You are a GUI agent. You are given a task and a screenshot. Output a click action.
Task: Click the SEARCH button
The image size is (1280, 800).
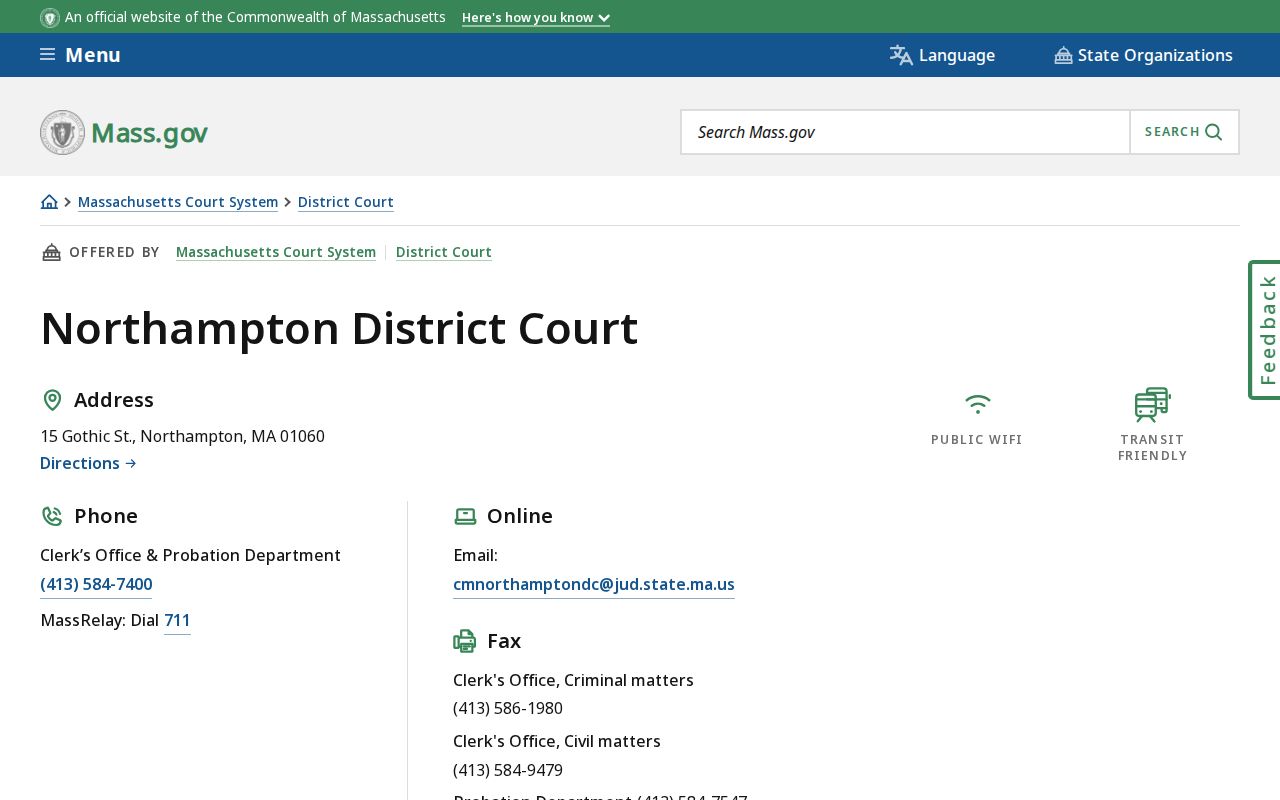(x=1184, y=132)
